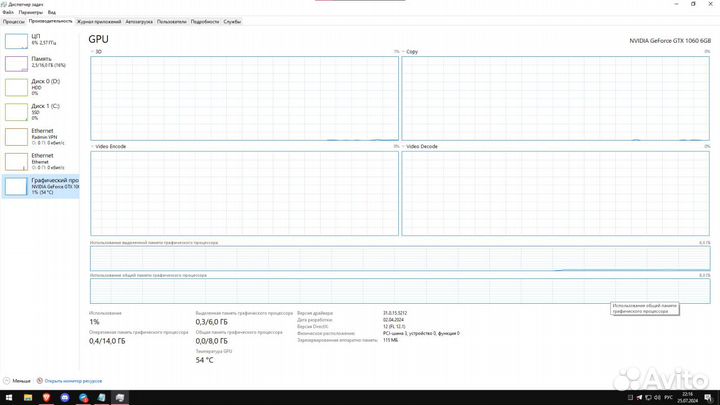
Task: Click the PCI-шина 3 location value
Action: (x=421, y=333)
